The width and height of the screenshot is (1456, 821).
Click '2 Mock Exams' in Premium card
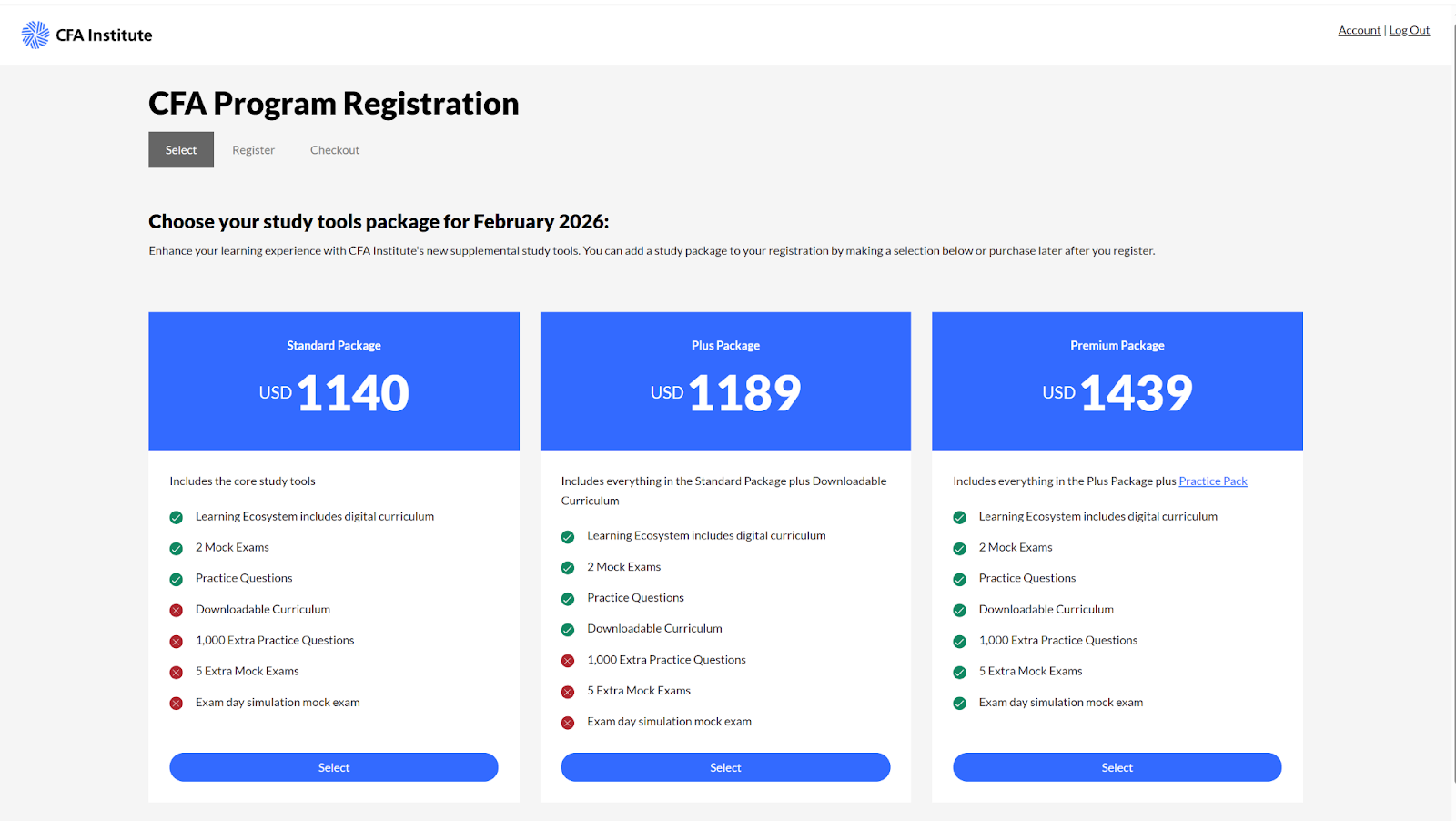[x=1016, y=548]
